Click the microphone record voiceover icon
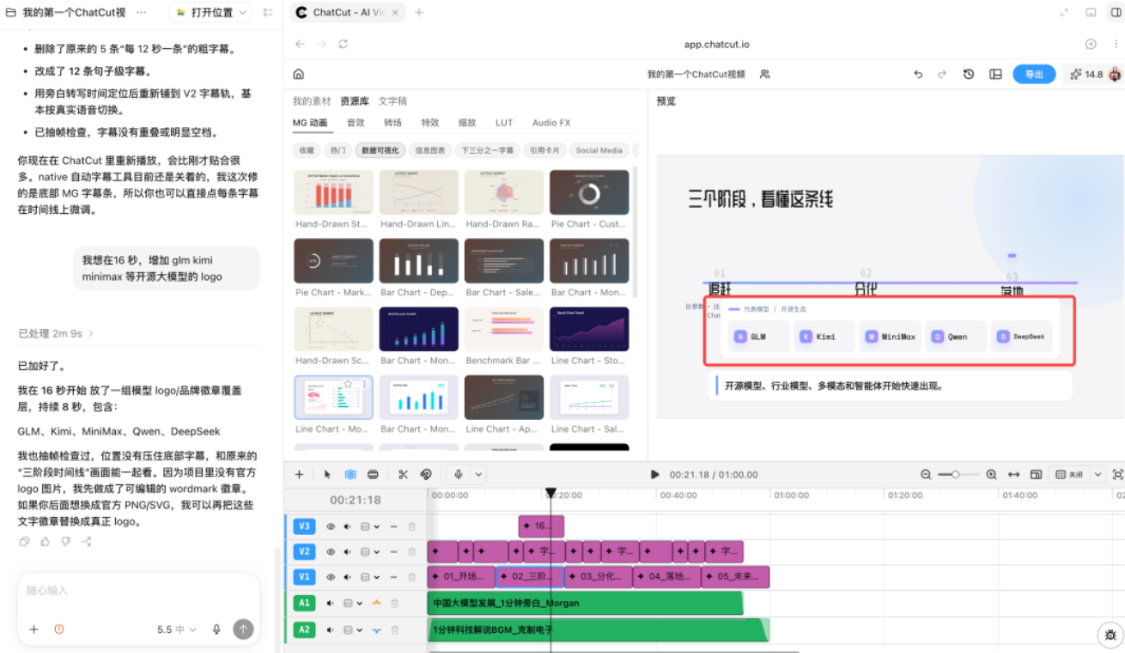The image size is (1125, 653). point(458,474)
